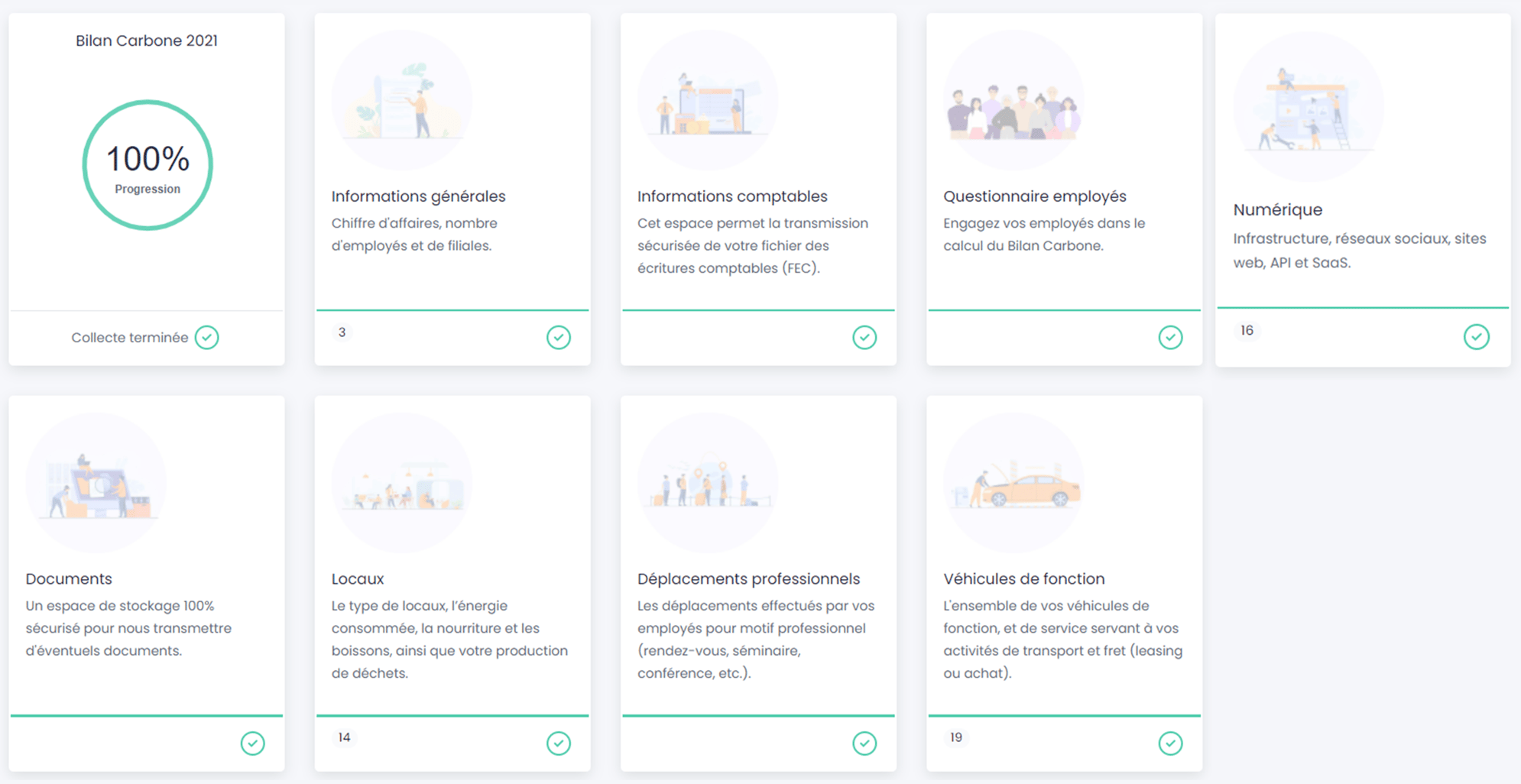The image size is (1521, 784).
Task: Click the badge showing 14 on Locaux
Action: [344, 737]
